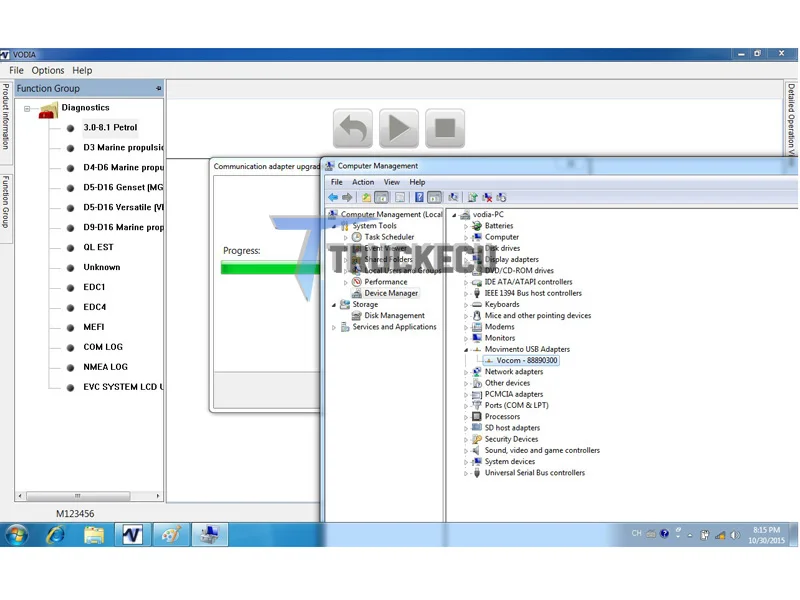Image resolution: width=800 pixels, height=600 pixels.
Task: Click the play button in VODIA
Action: tap(398, 128)
